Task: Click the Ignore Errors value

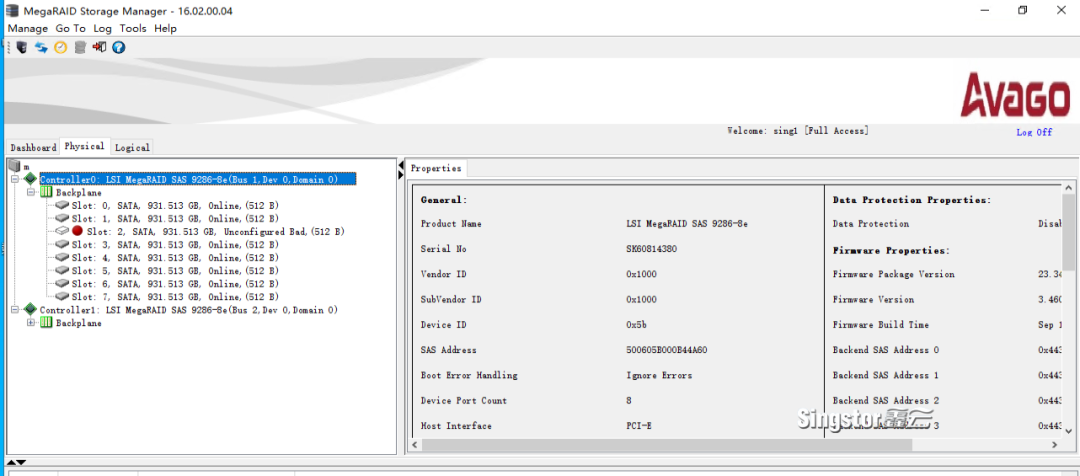Action: click(x=659, y=375)
